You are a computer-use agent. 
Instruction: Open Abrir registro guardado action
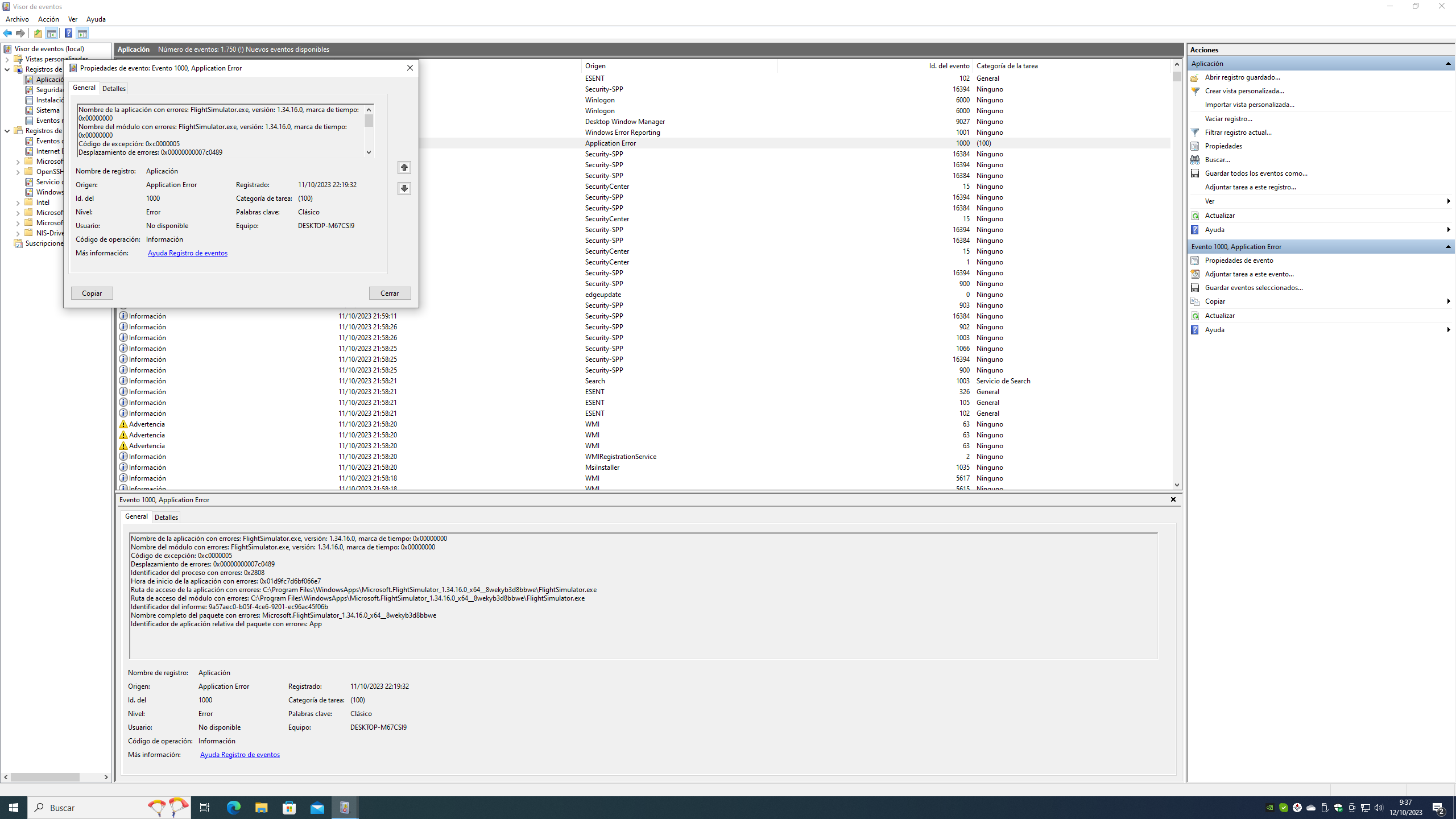tap(1242, 77)
